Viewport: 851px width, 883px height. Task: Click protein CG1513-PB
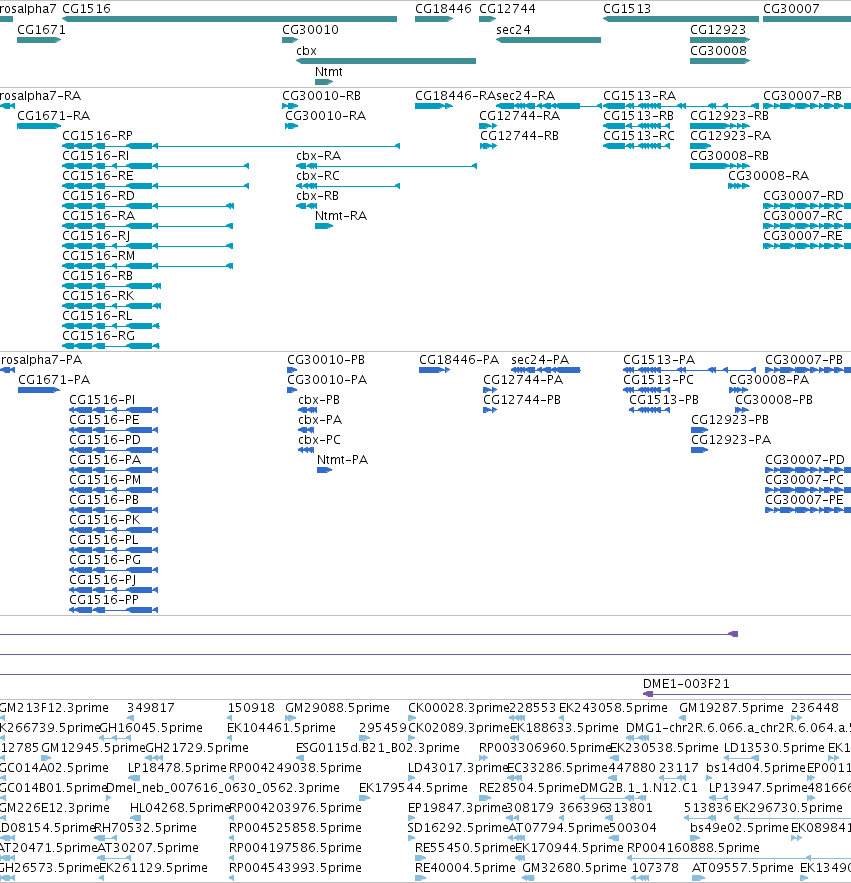[664, 400]
